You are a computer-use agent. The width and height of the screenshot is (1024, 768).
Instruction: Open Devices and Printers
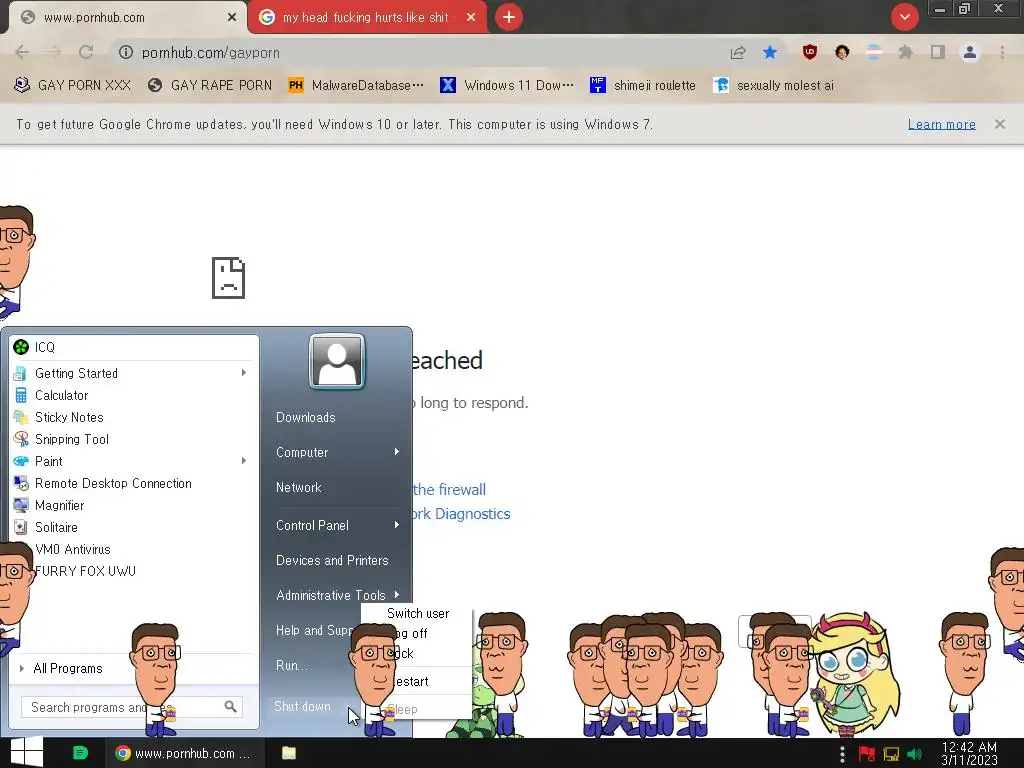(332, 560)
